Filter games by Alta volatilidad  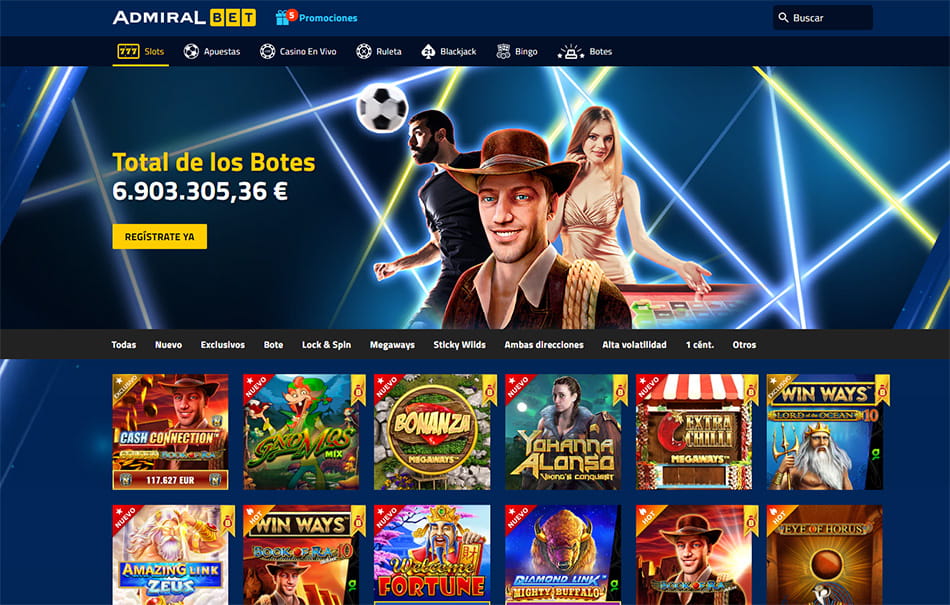[x=634, y=345]
